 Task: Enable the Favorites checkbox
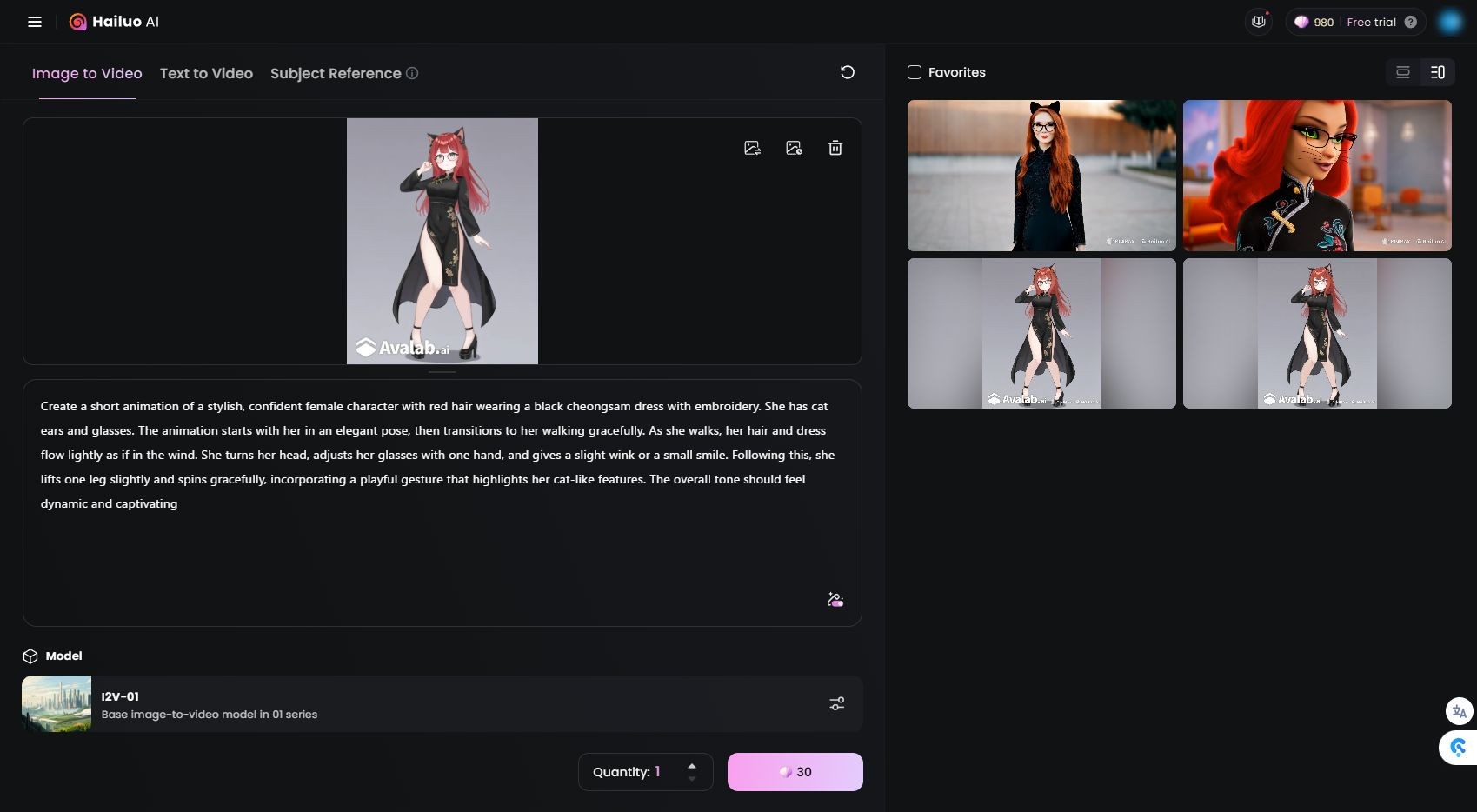click(x=915, y=72)
